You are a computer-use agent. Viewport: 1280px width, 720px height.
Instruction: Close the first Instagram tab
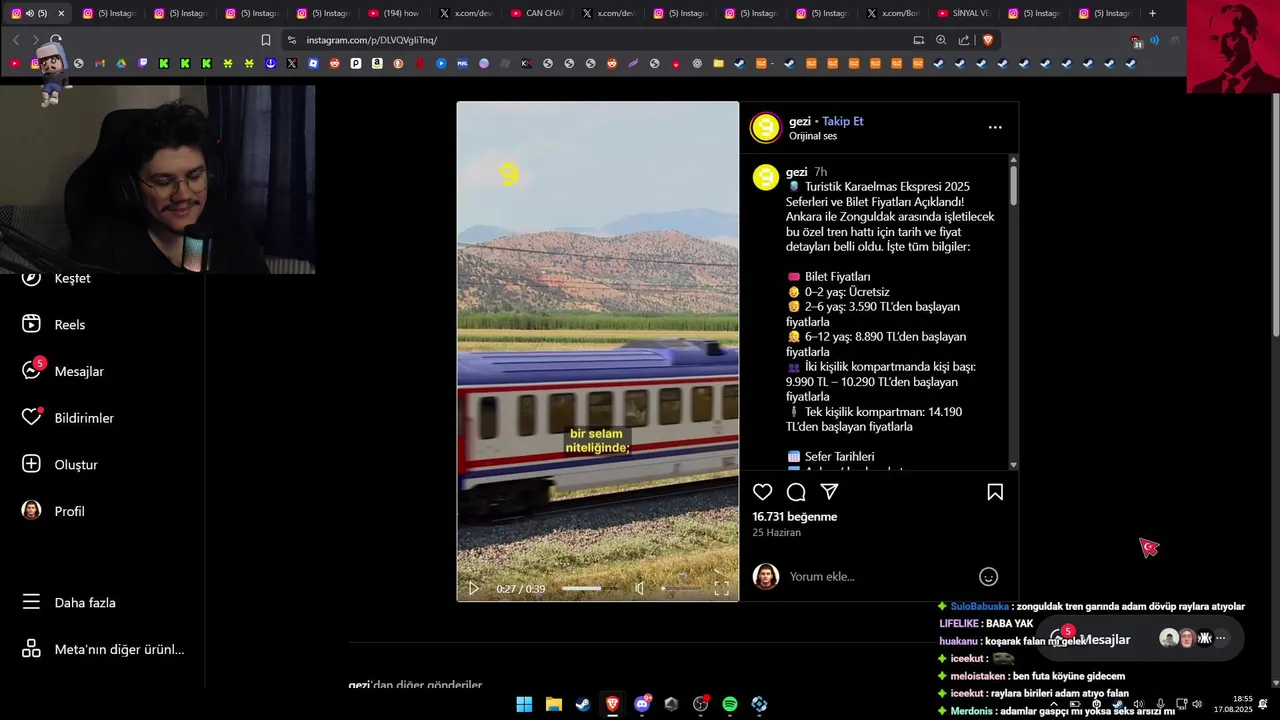click(x=61, y=13)
